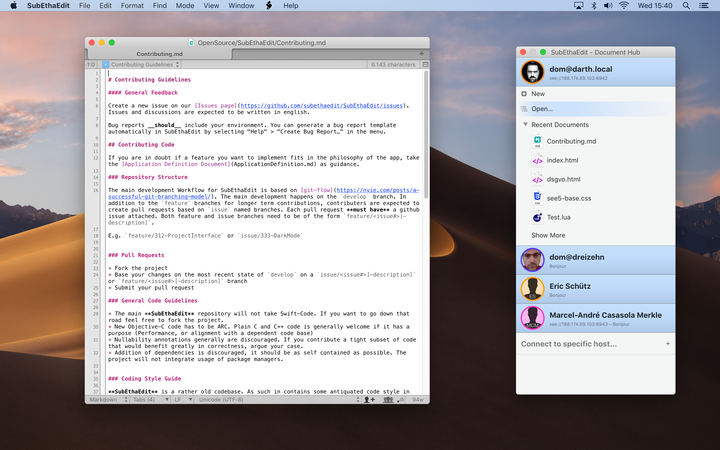
Task: Open the Find menu
Action: 160,6
